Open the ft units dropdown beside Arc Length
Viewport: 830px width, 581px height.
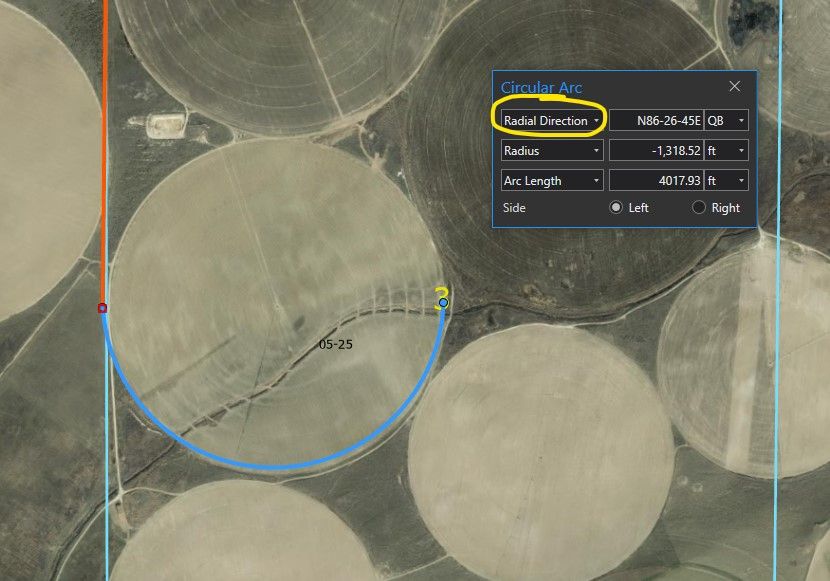726,181
